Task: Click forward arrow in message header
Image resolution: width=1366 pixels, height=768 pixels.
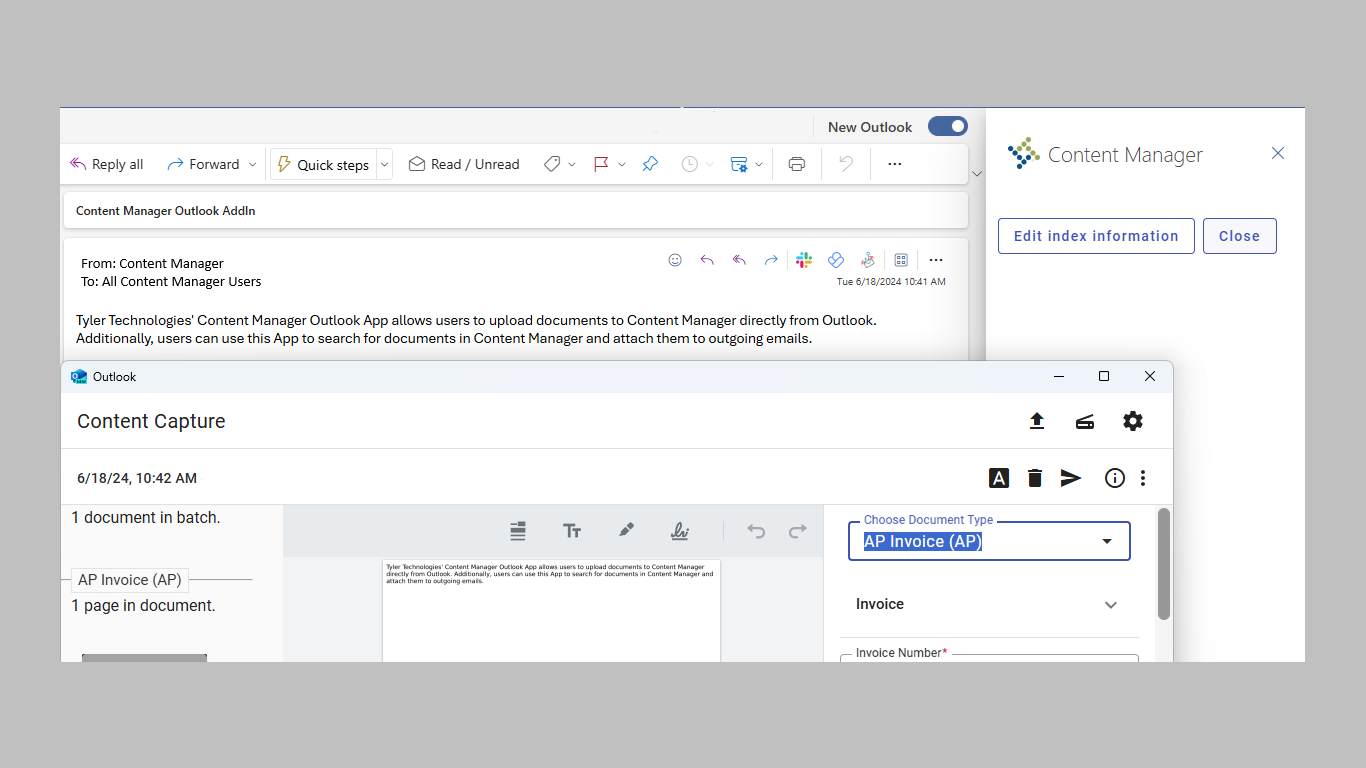Action: (771, 260)
